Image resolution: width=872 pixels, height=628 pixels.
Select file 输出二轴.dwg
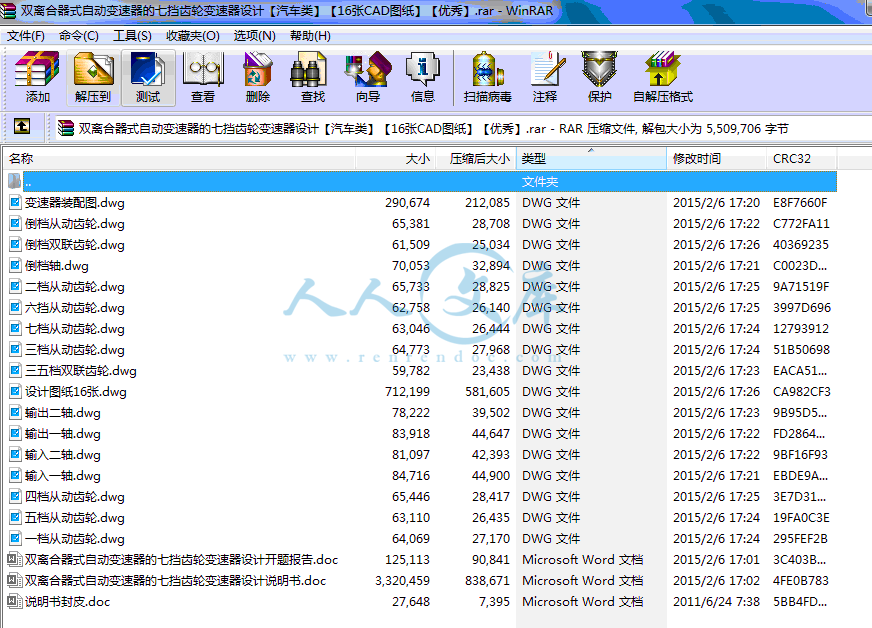point(63,413)
